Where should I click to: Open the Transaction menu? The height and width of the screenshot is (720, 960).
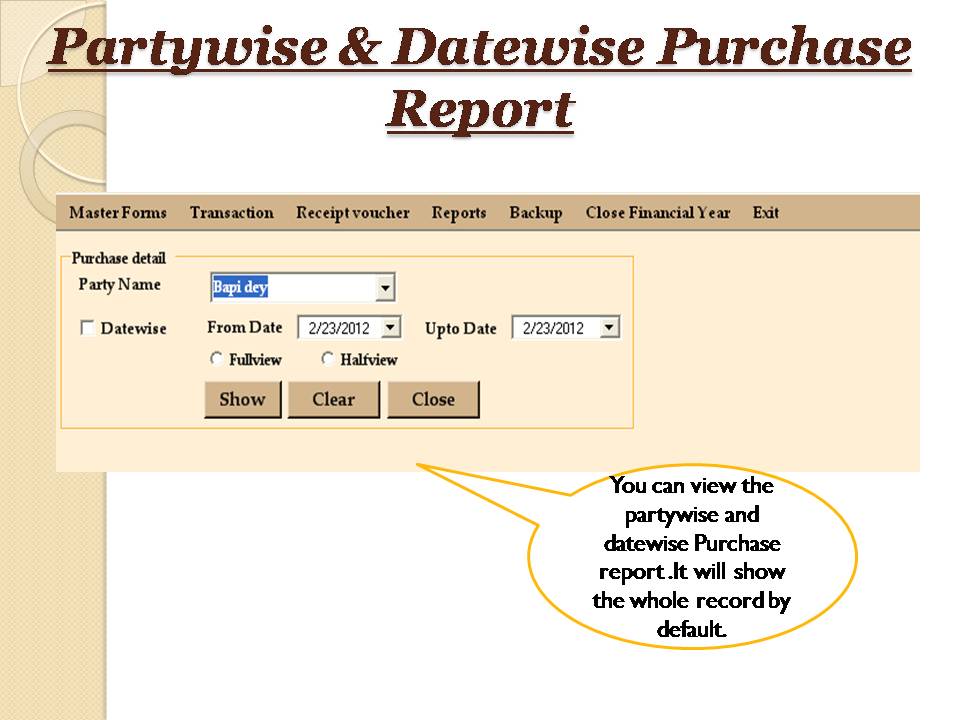pos(231,212)
